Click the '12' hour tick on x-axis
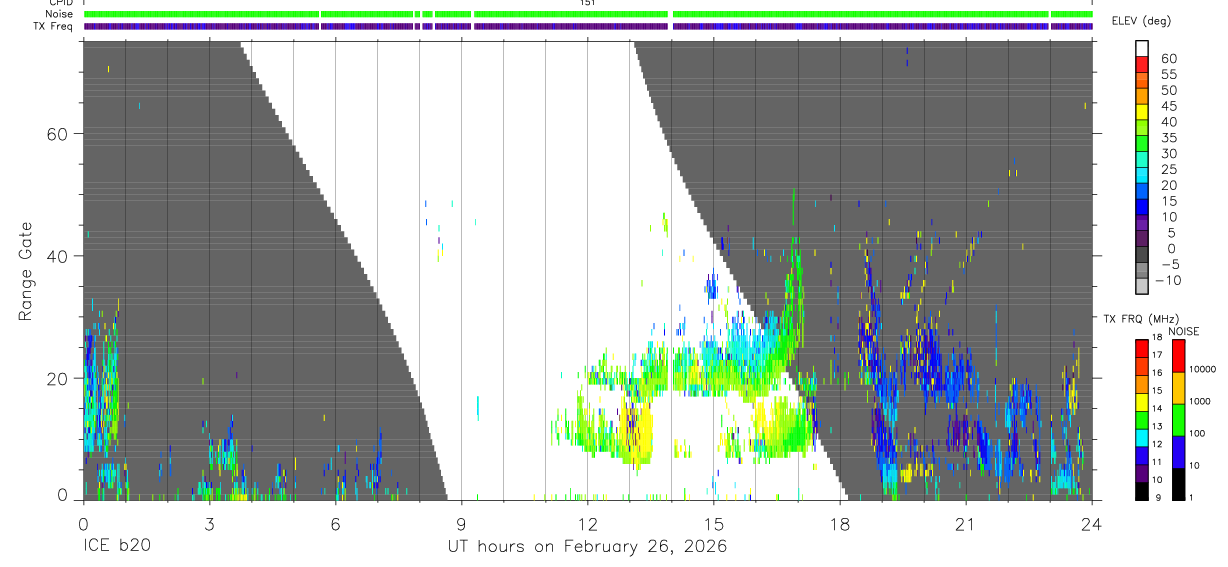Viewport: 1228px width, 567px height. [x=588, y=524]
